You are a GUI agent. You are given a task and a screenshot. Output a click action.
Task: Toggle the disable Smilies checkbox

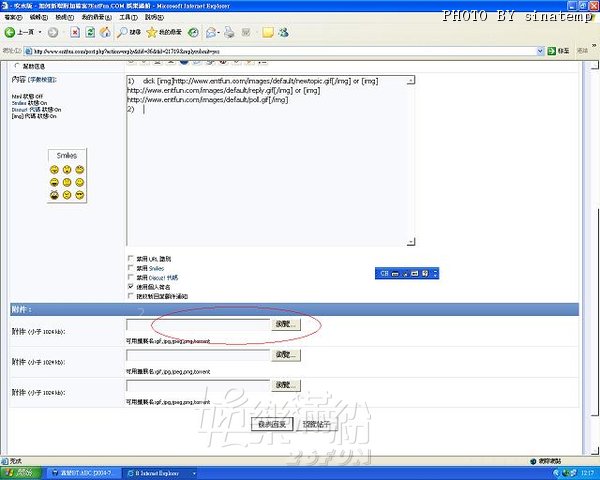click(x=130, y=268)
